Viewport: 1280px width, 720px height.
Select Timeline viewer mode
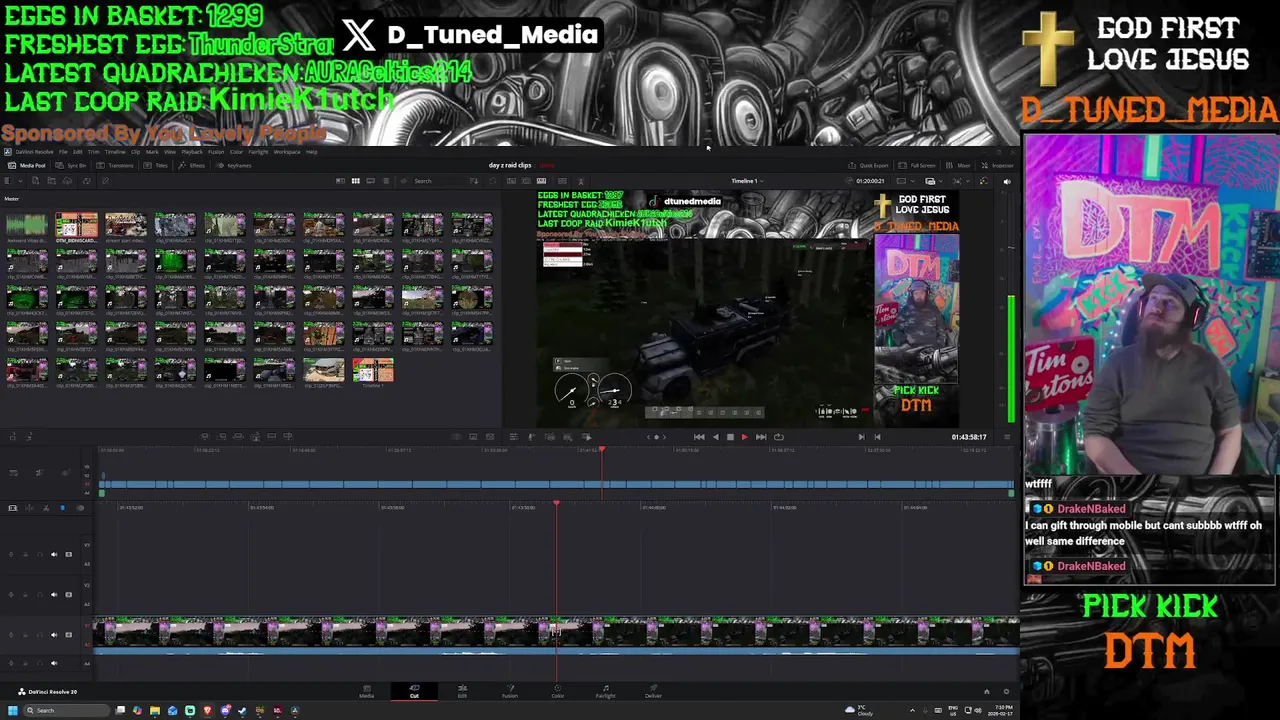click(541, 181)
